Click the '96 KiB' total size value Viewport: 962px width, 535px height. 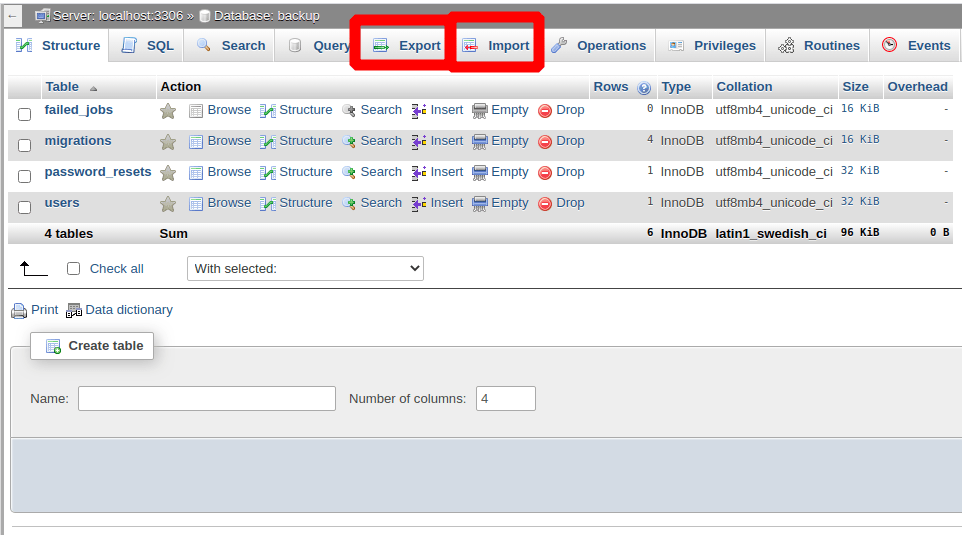(860, 233)
